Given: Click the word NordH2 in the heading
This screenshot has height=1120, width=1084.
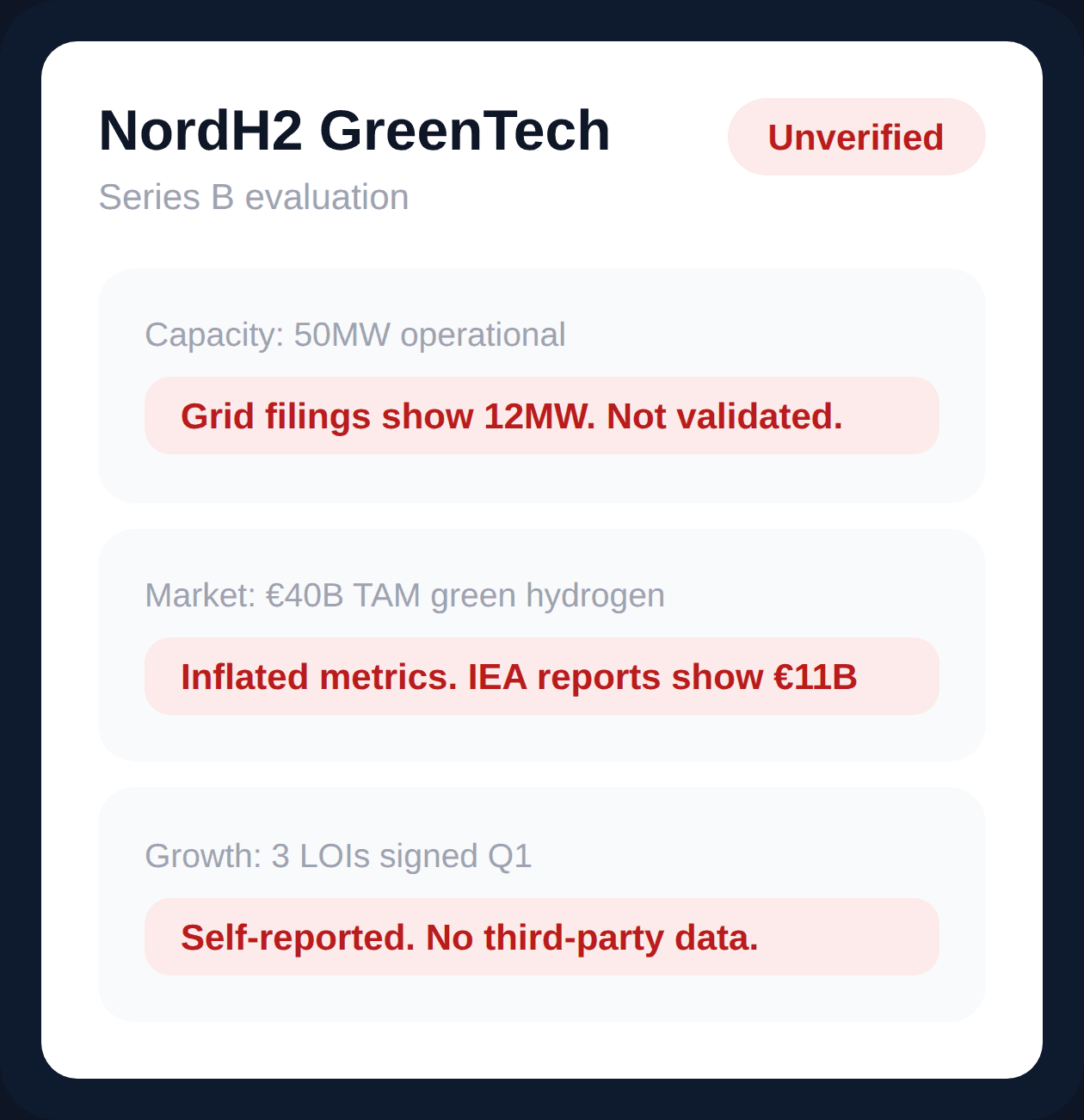Looking at the screenshot, I should (x=200, y=131).
